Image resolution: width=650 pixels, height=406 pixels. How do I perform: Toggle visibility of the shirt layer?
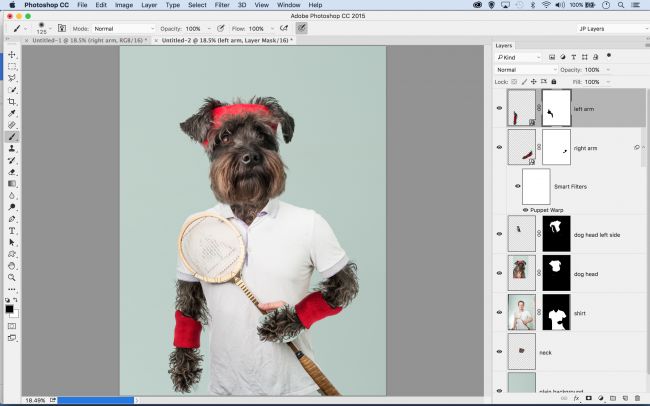click(499, 312)
